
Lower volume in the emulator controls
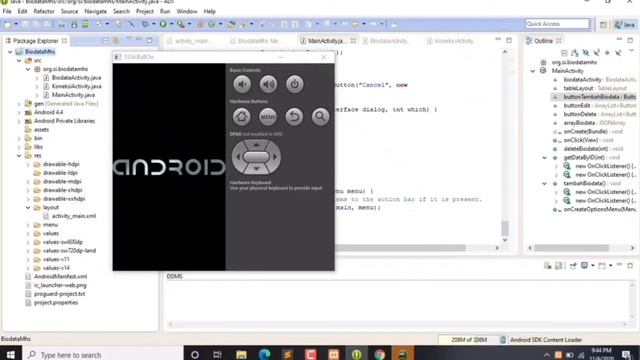[x=242, y=84]
